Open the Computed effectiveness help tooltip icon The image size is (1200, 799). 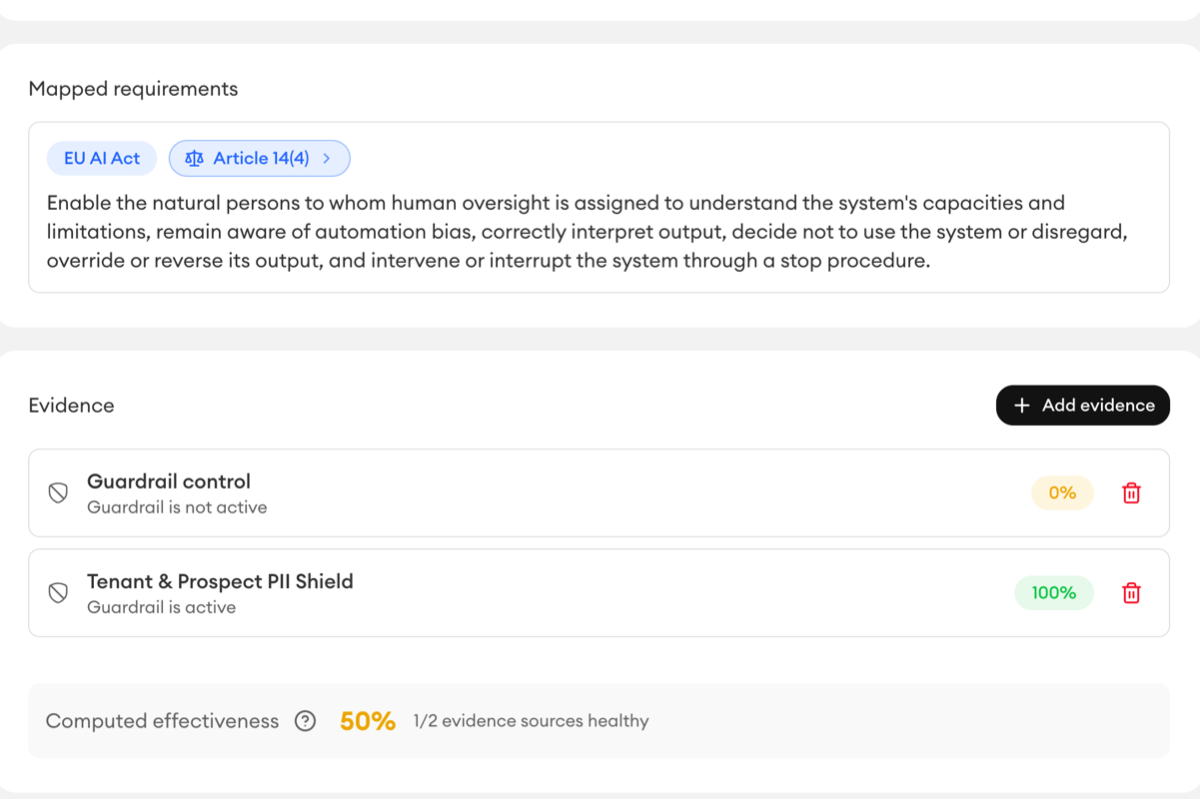click(x=306, y=721)
